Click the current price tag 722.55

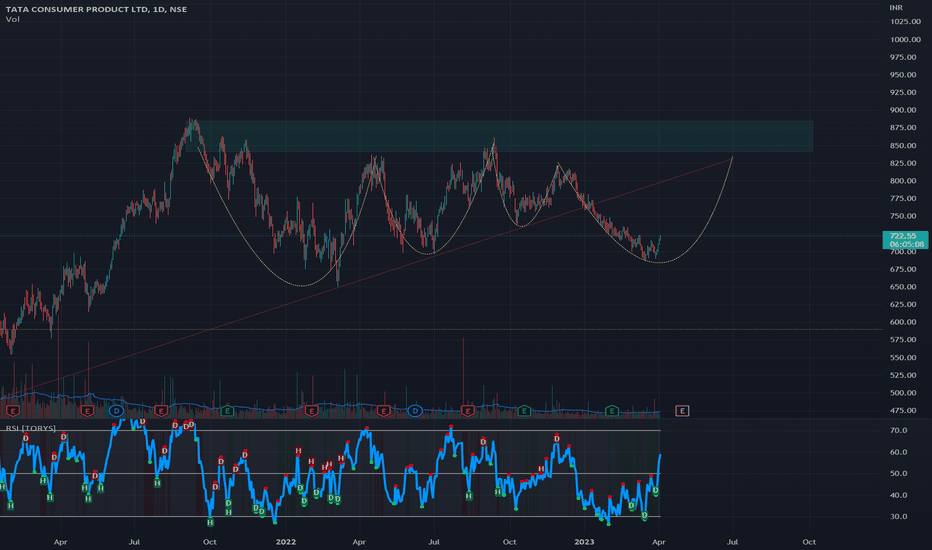point(903,236)
